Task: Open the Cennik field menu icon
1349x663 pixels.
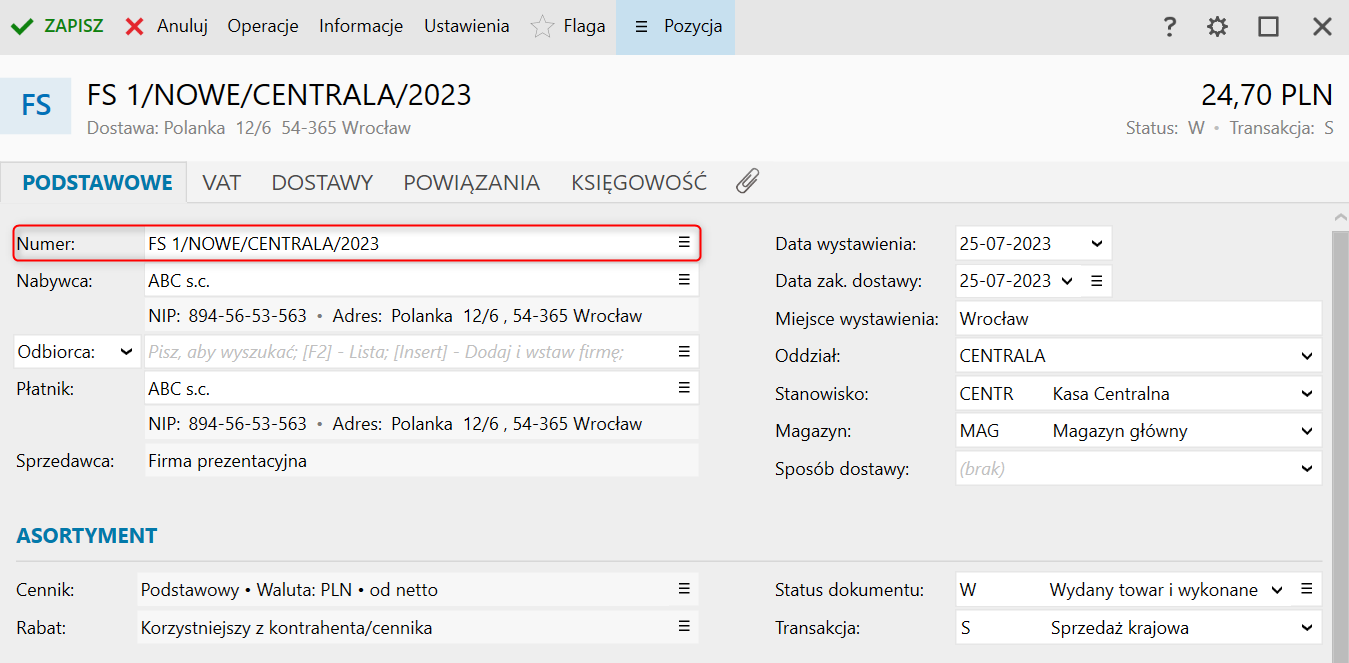Action: (x=684, y=589)
